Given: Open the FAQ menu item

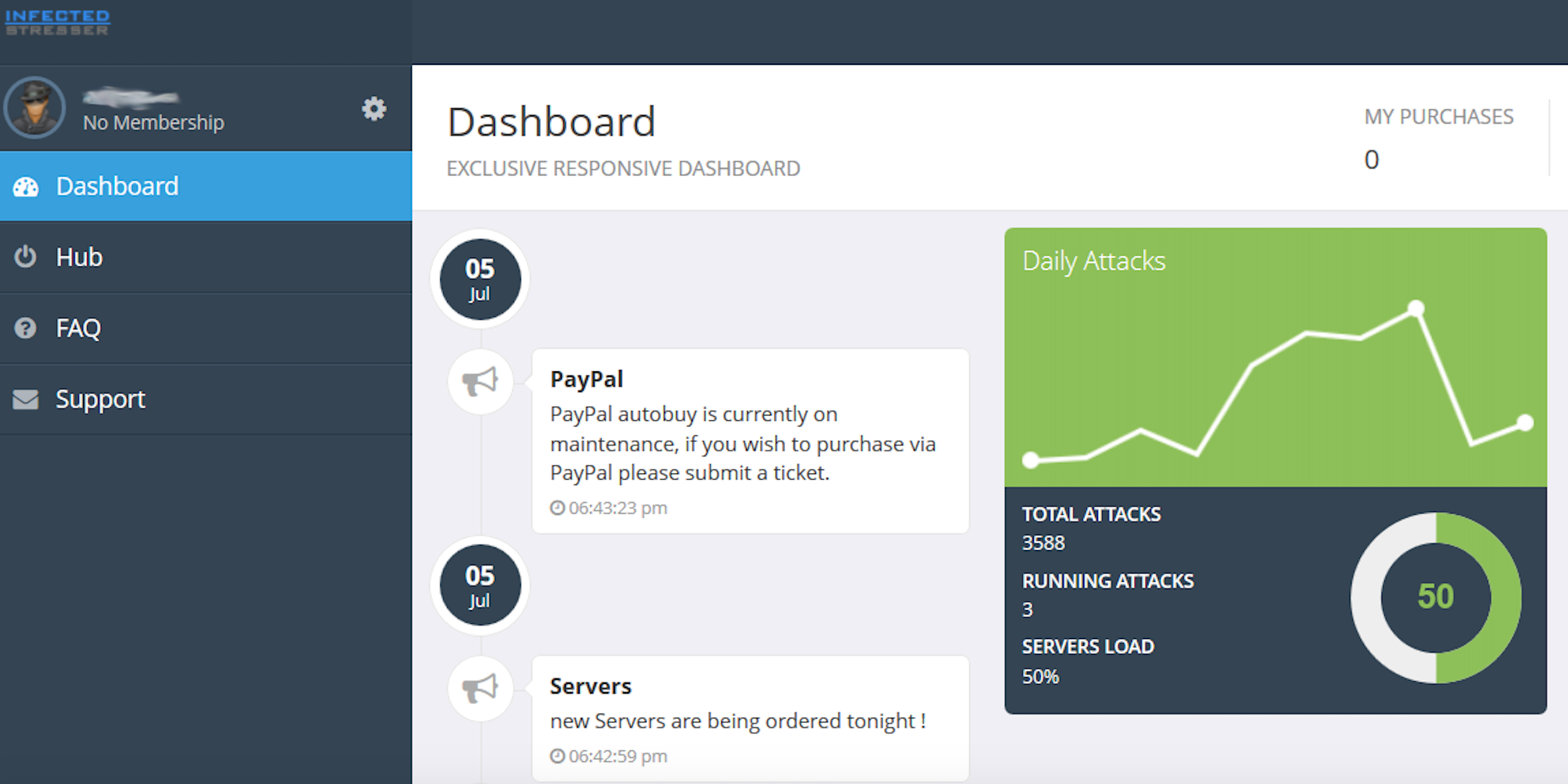Looking at the screenshot, I should click(x=79, y=328).
